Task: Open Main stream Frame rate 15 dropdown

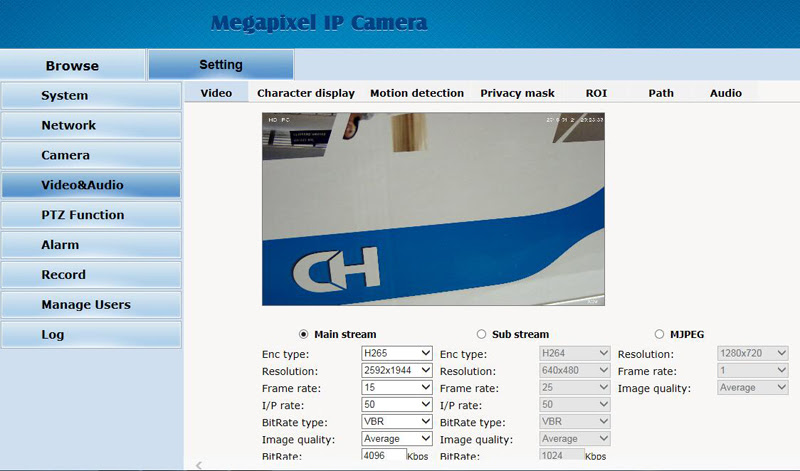Action: pos(396,387)
